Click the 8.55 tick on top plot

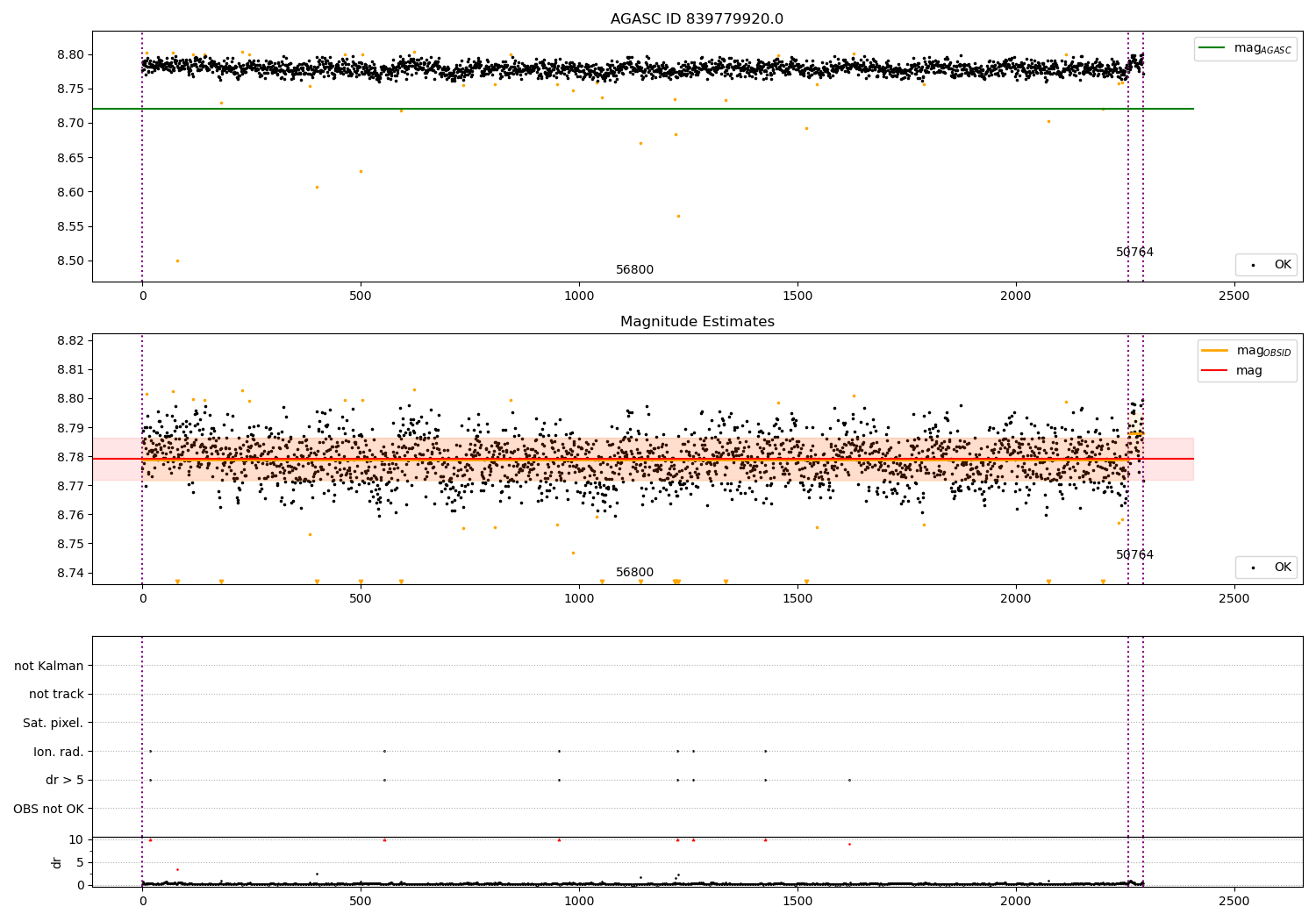coord(70,227)
